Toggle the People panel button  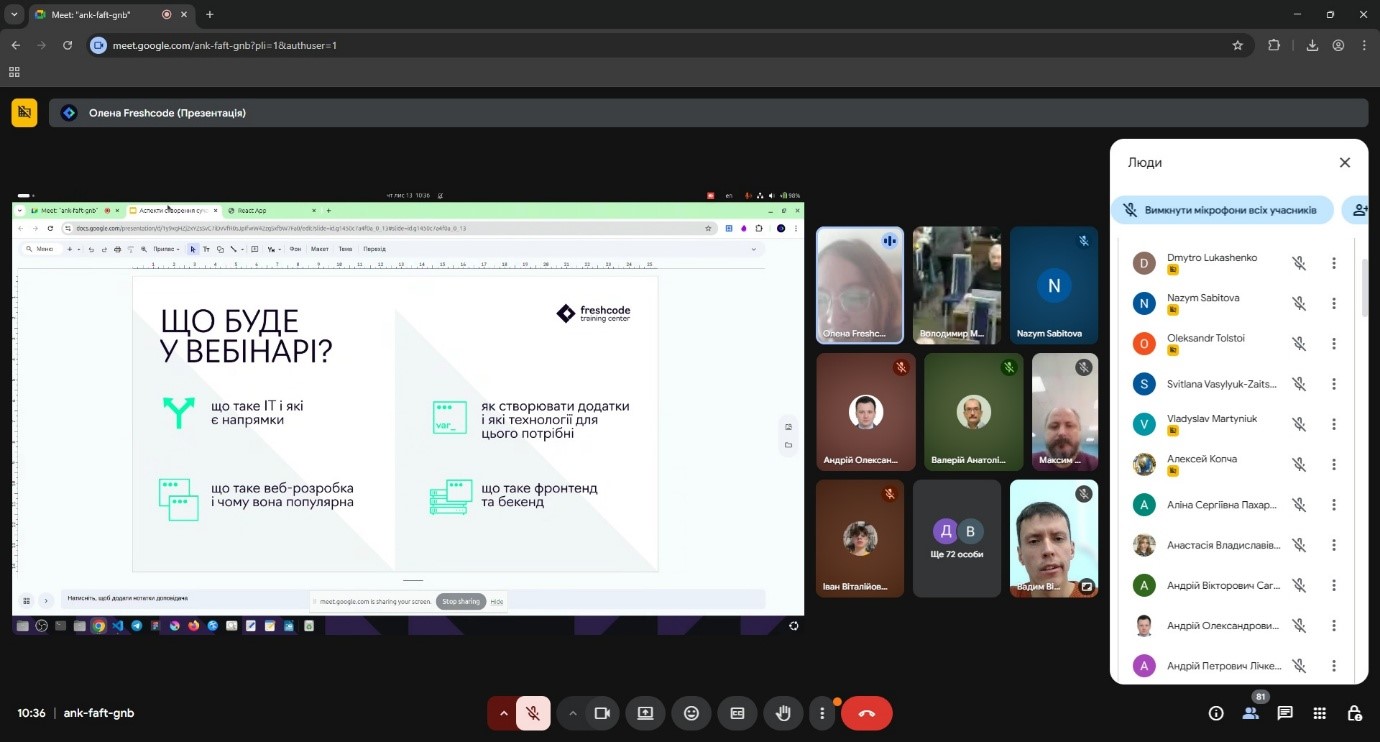click(x=1250, y=713)
